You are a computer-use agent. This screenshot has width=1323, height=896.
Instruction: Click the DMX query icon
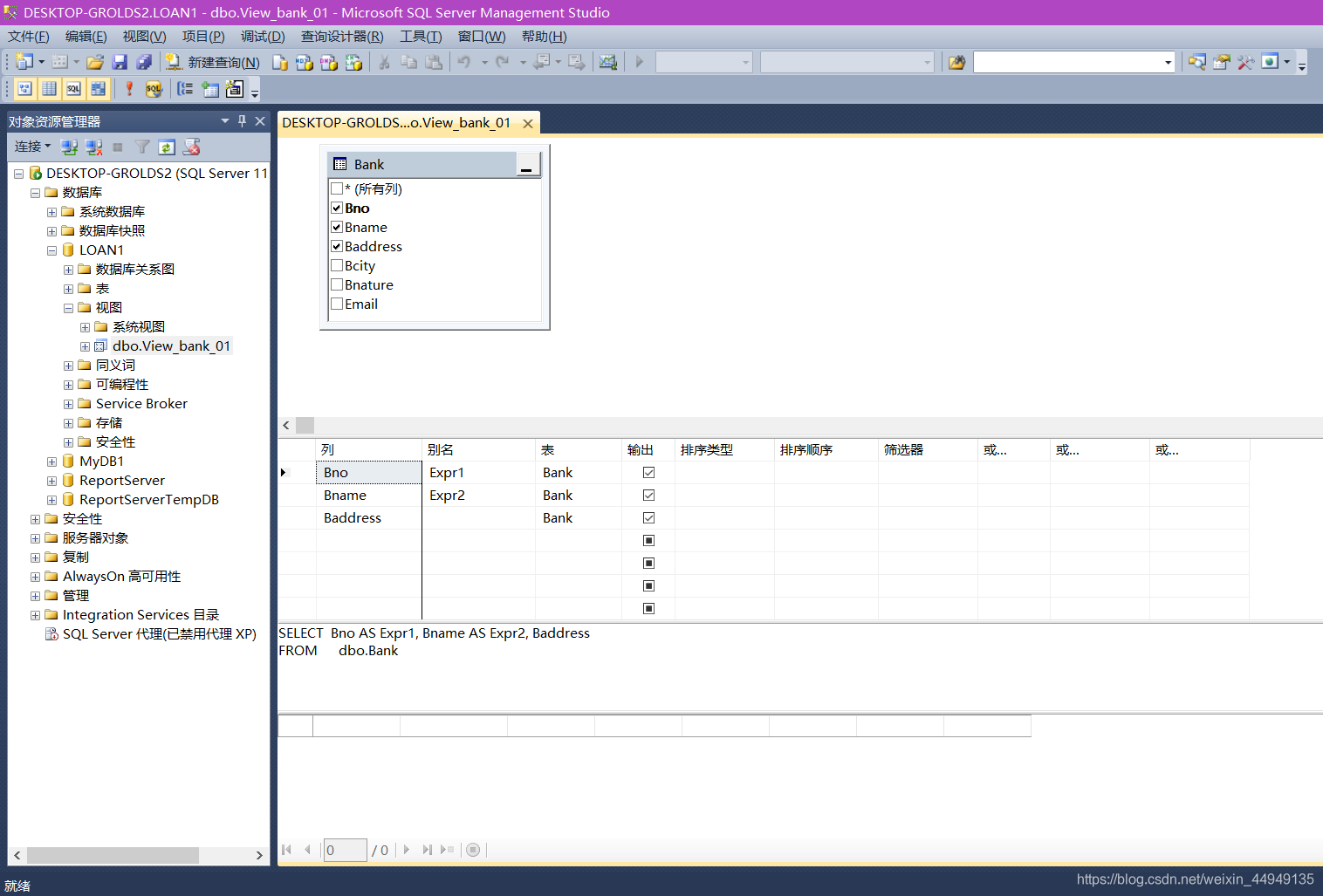(x=329, y=62)
